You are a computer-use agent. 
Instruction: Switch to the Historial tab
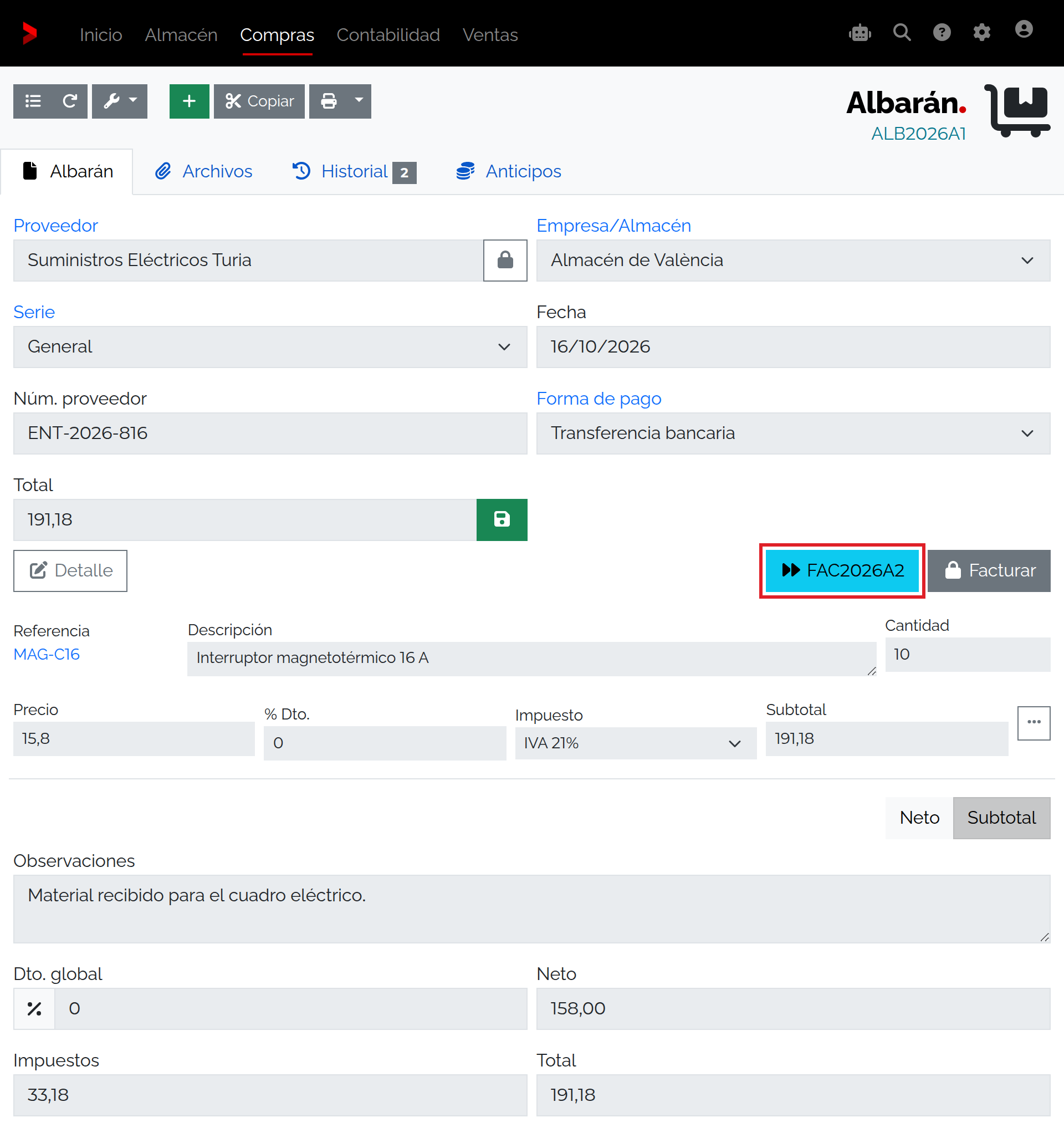pyautogui.click(x=354, y=171)
